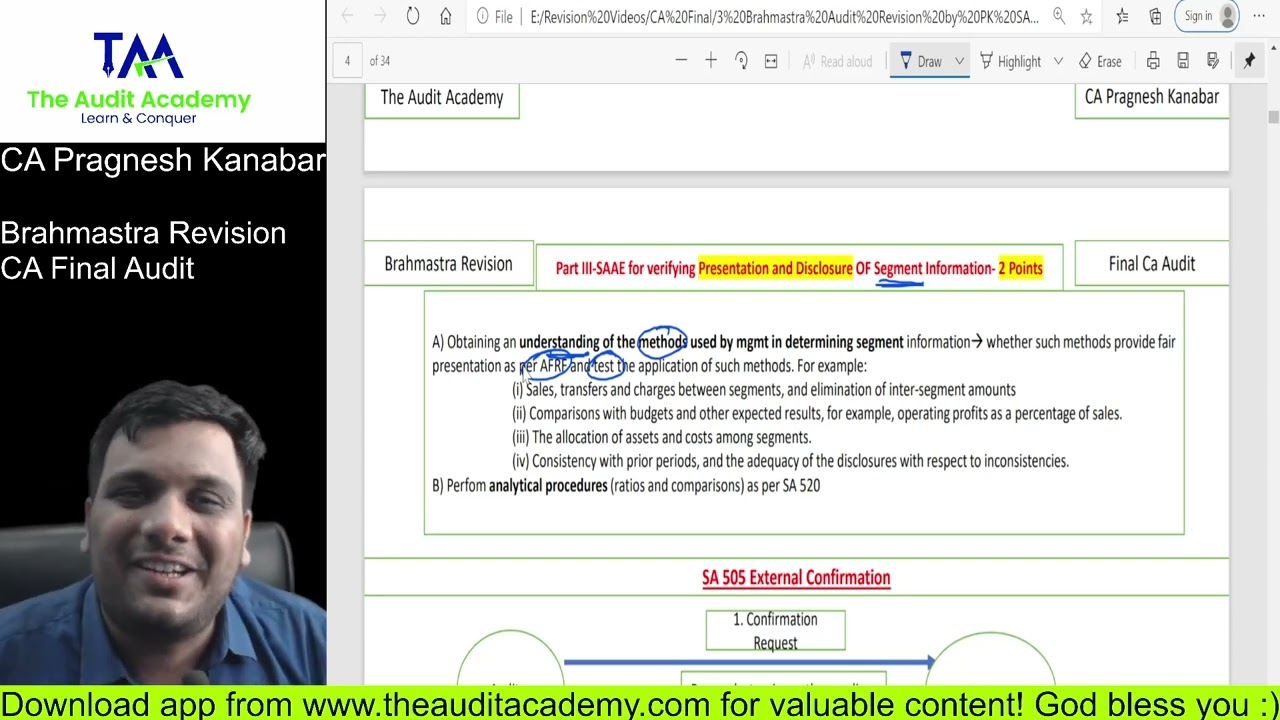The height and width of the screenshot is (720, 1280).
Task: Click '1. Confirmation Request' box
Action: click(775, 631)
